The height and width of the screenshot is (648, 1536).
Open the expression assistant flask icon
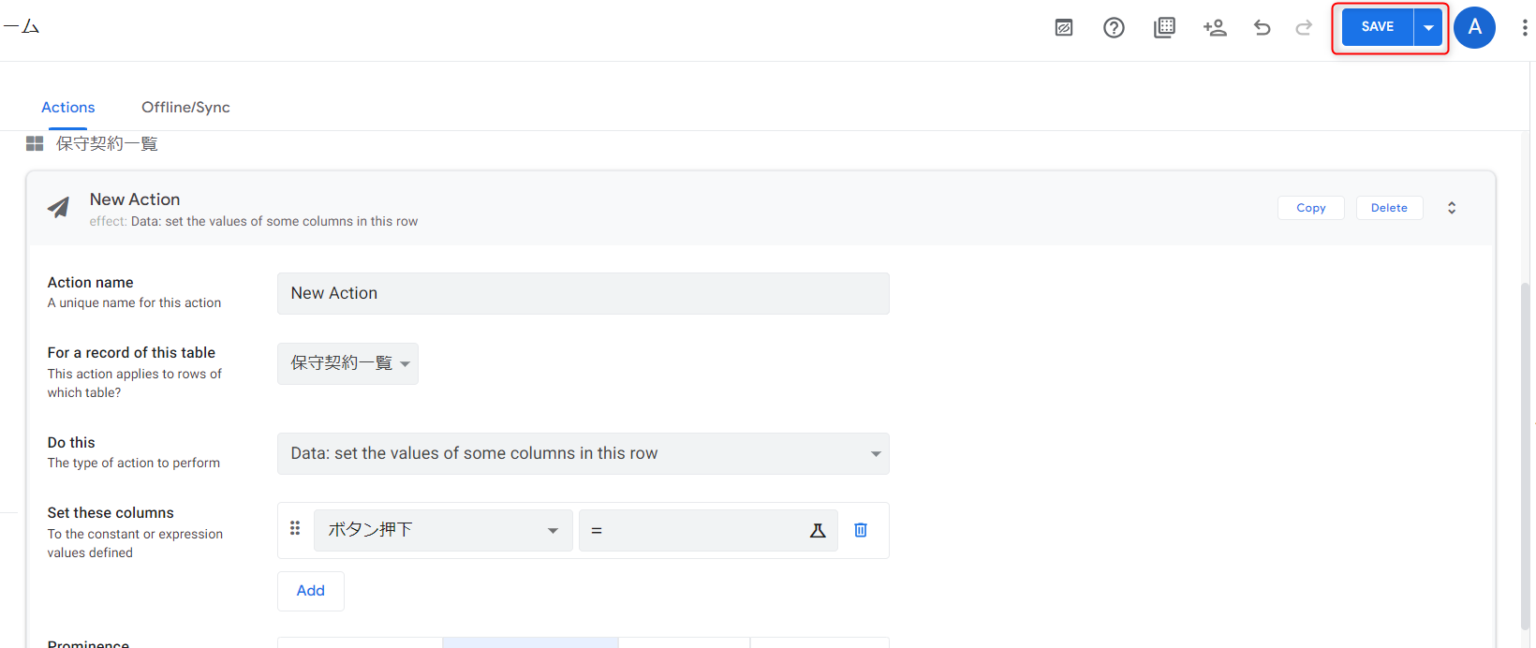click(817, 530)
